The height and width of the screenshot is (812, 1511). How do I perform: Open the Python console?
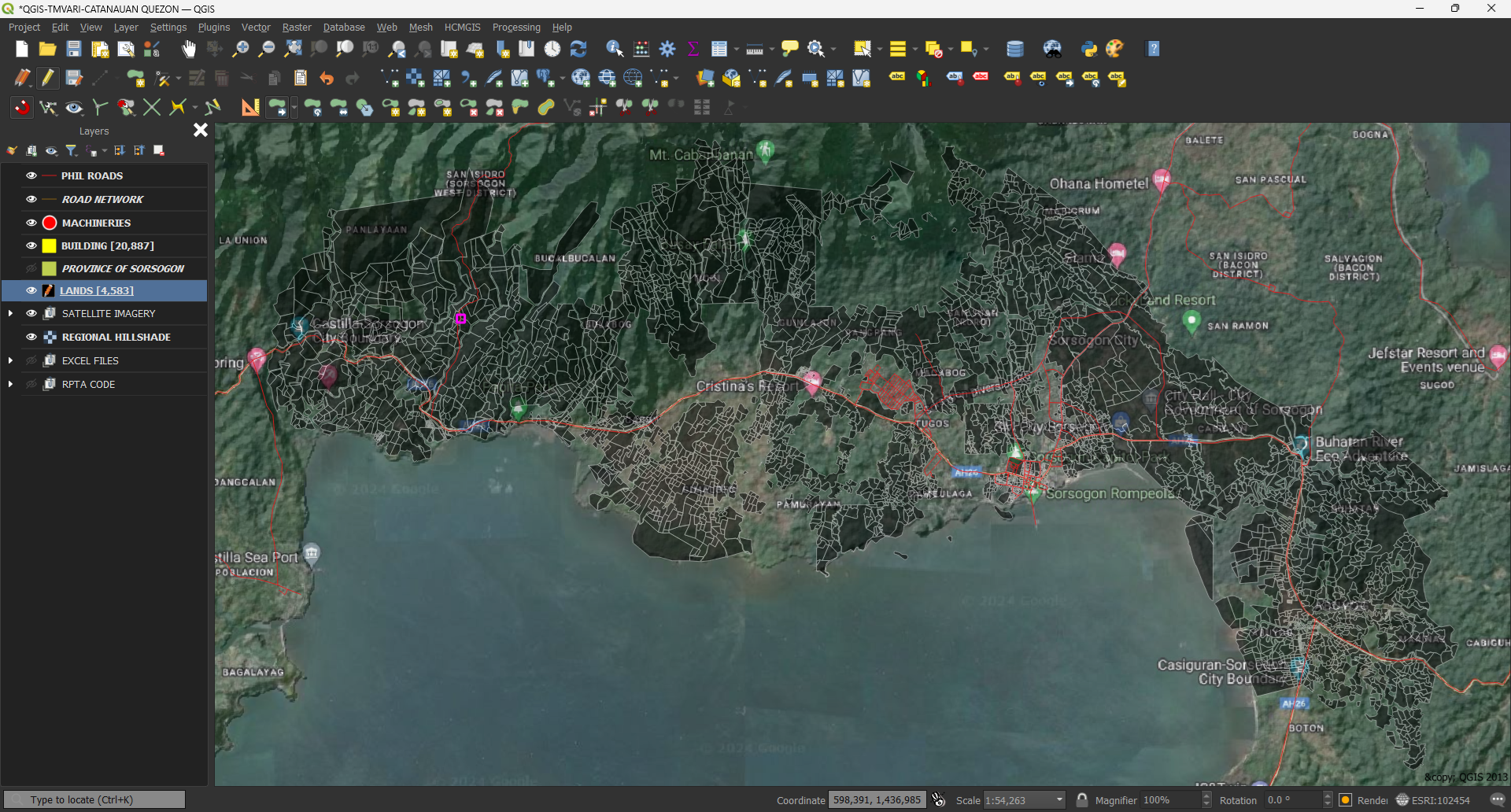pos(1089,49)
